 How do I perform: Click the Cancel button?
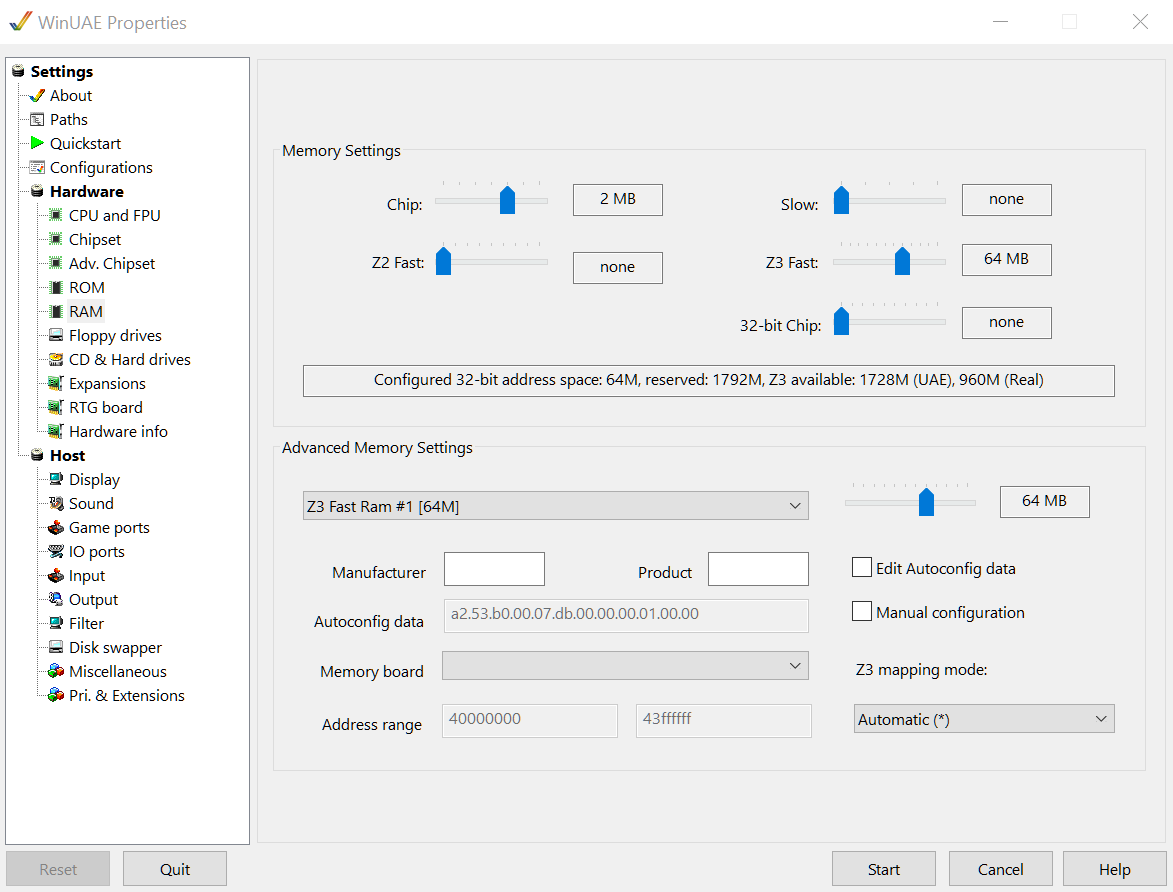point(1000,869)
